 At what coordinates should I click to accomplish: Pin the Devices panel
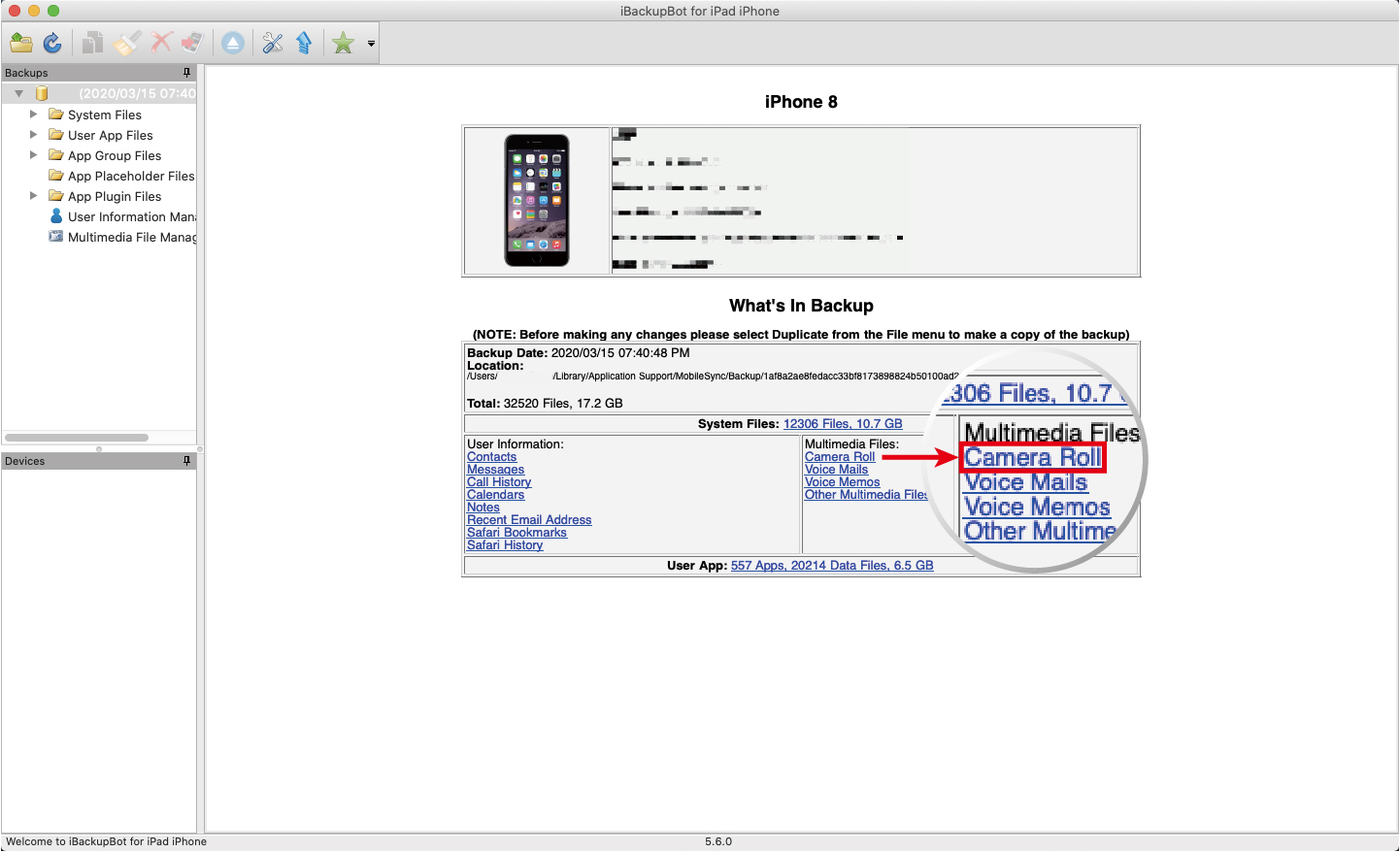point(187,461)
